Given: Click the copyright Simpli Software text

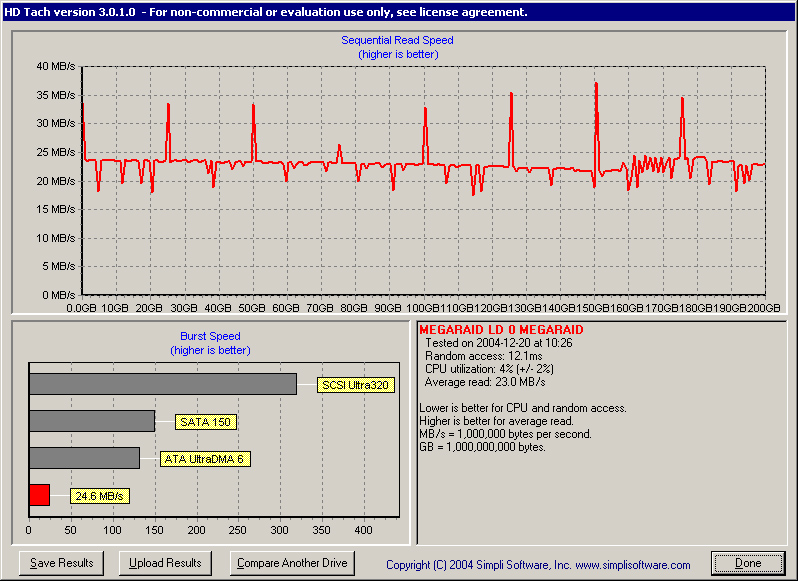Looking at the screenshot, I should pos(538,565).
